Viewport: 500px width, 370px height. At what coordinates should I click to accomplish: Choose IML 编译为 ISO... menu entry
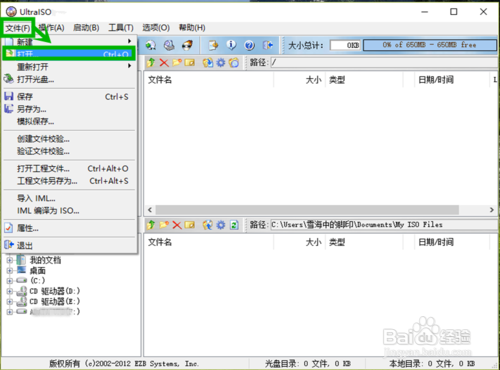pos(70,211)
